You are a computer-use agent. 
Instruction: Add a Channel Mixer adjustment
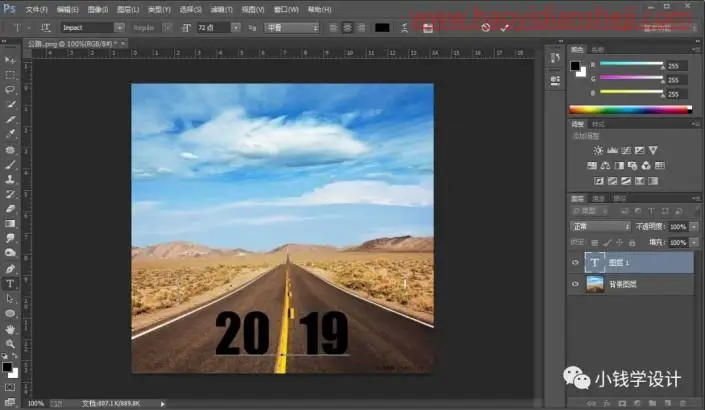click(x=646, y=165)
